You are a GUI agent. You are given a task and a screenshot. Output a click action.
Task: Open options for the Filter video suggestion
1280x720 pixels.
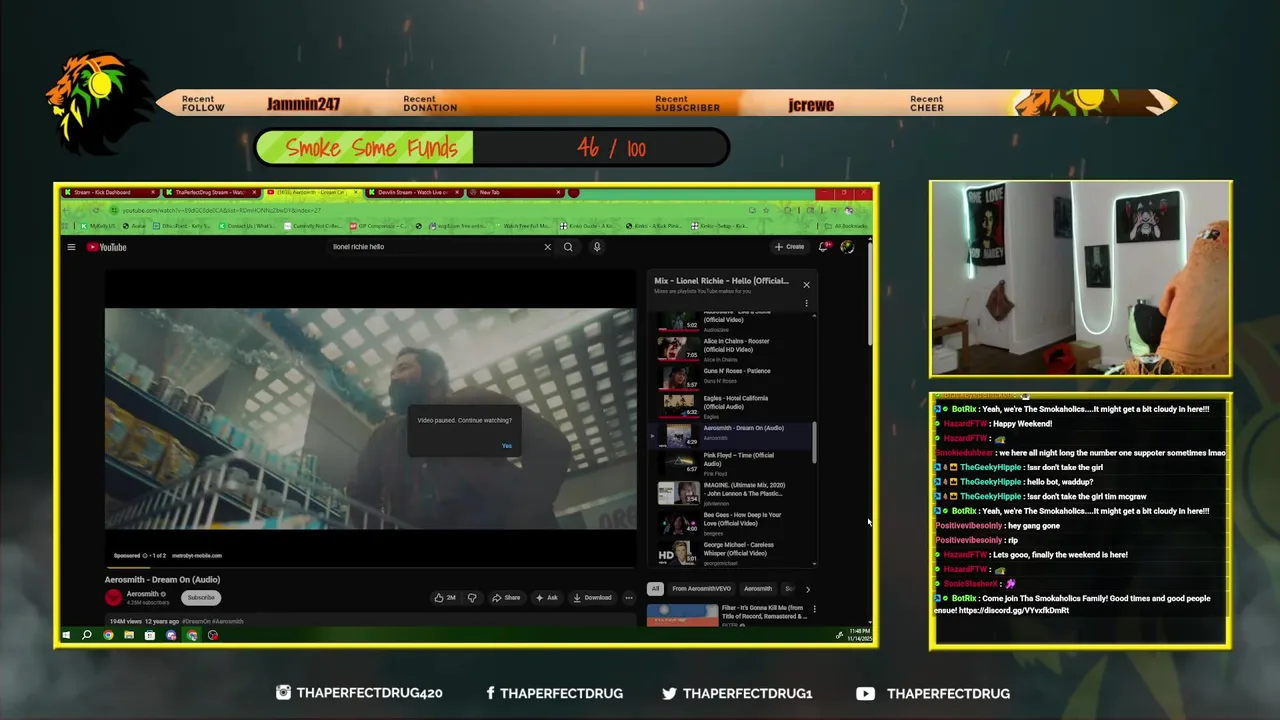point(814,608)
